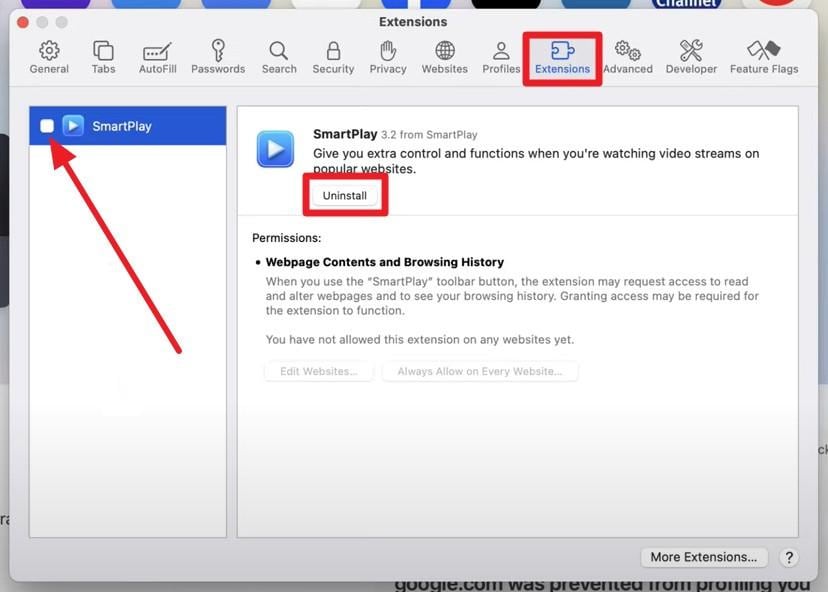Viewport: 828px width, 592px height.
Task: Uninstall the SmartPlay extension
Action: coord(345,195)
